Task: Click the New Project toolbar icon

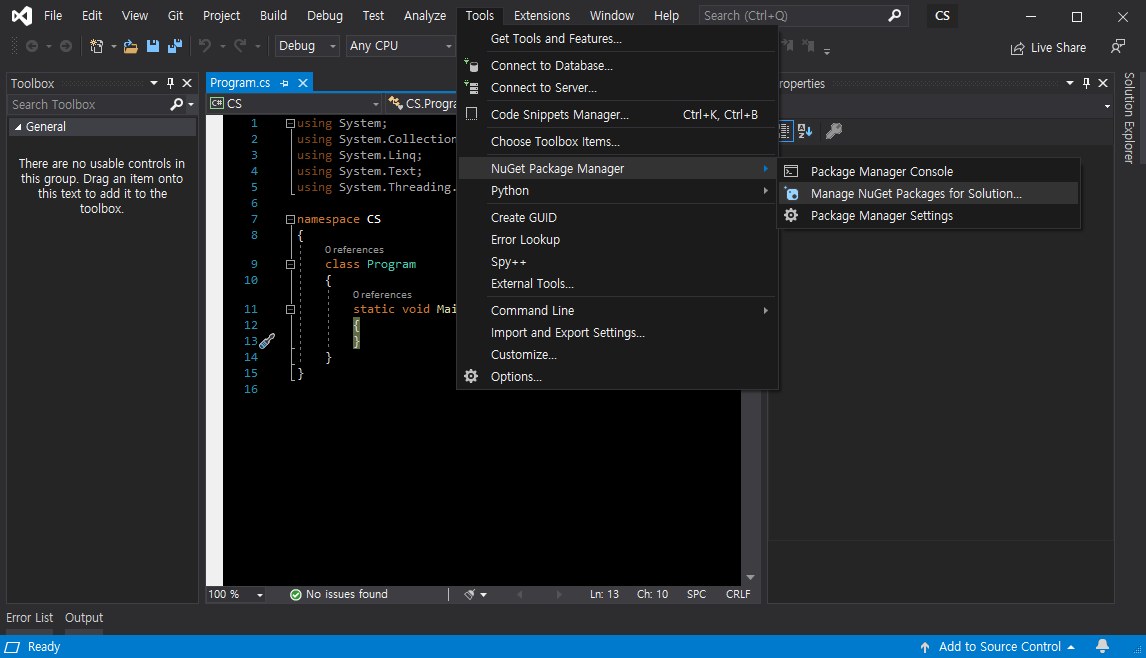Action: tap(96, 46)
